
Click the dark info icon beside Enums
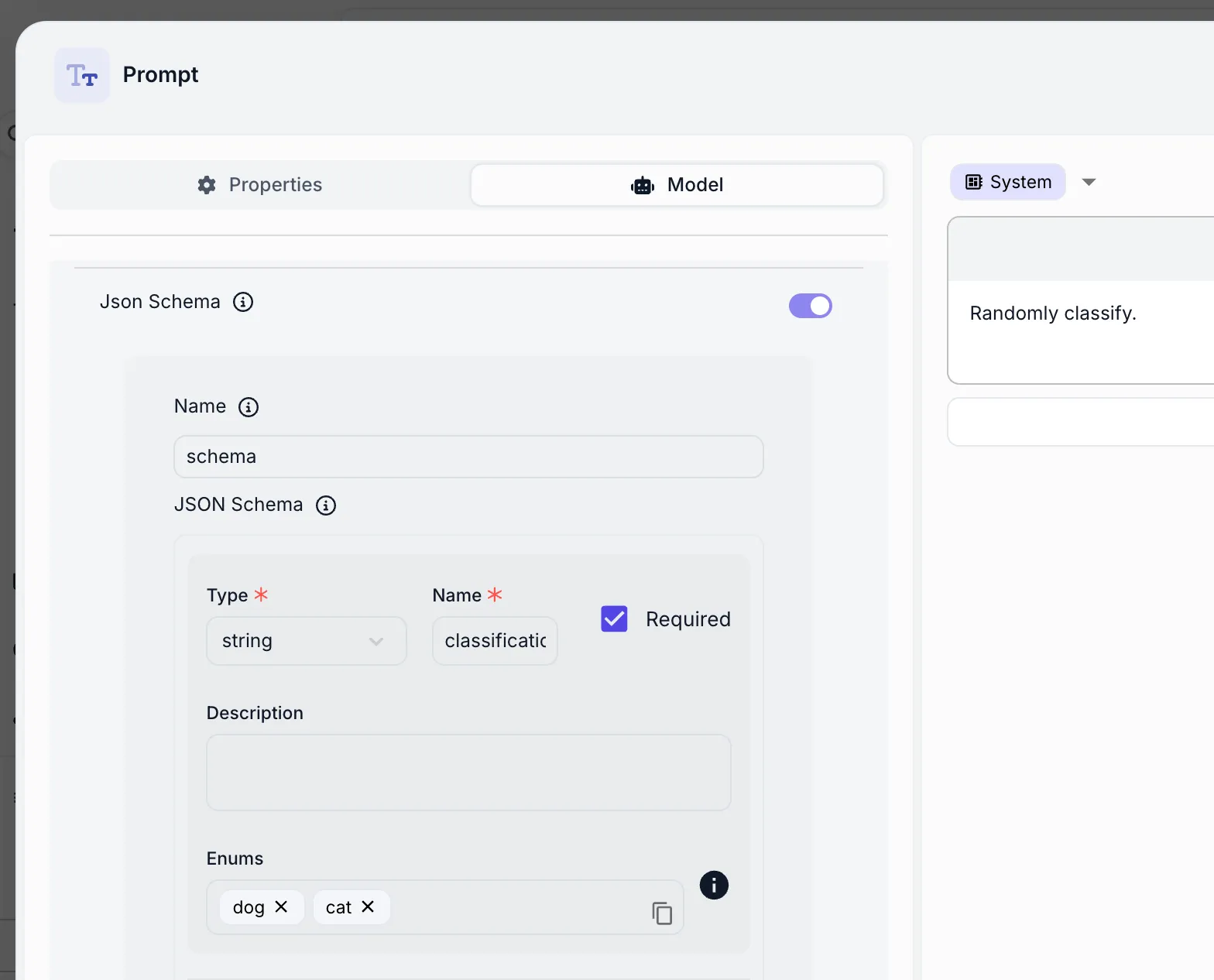coord(714,885)
